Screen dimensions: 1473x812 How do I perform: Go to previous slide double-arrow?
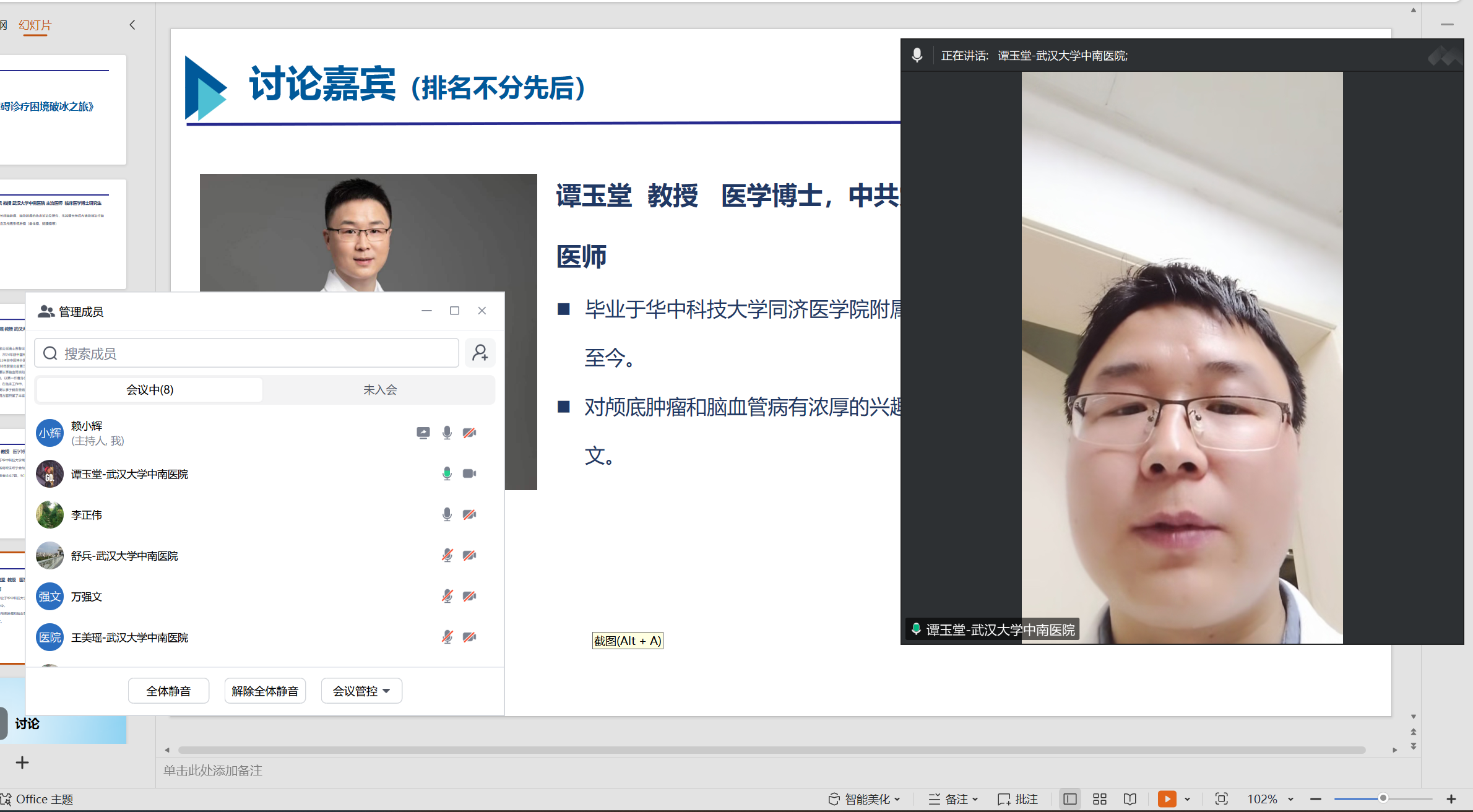(x=1414, y=732)
